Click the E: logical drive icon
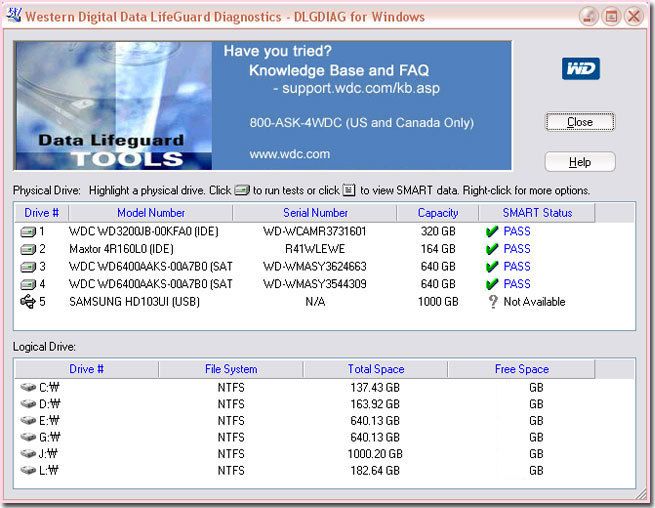This screenshot has width=655, height=508. pyautogui.click(x=28, y=420)
